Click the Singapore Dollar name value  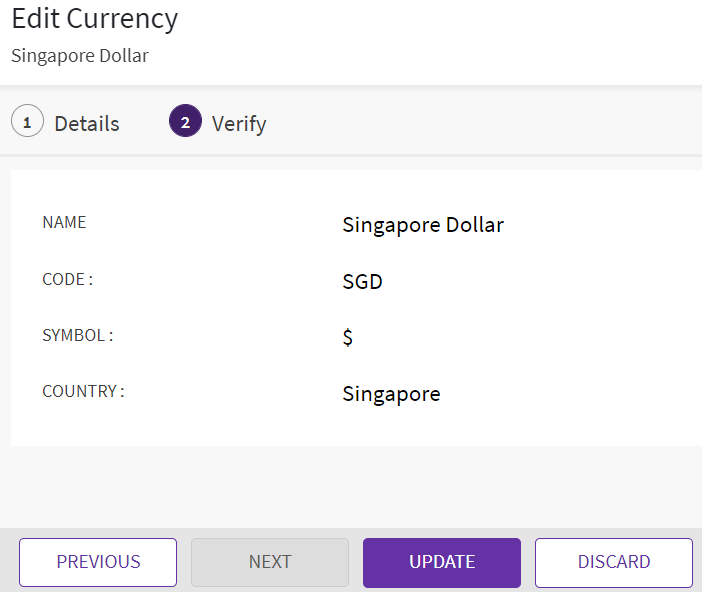(423, 225)
